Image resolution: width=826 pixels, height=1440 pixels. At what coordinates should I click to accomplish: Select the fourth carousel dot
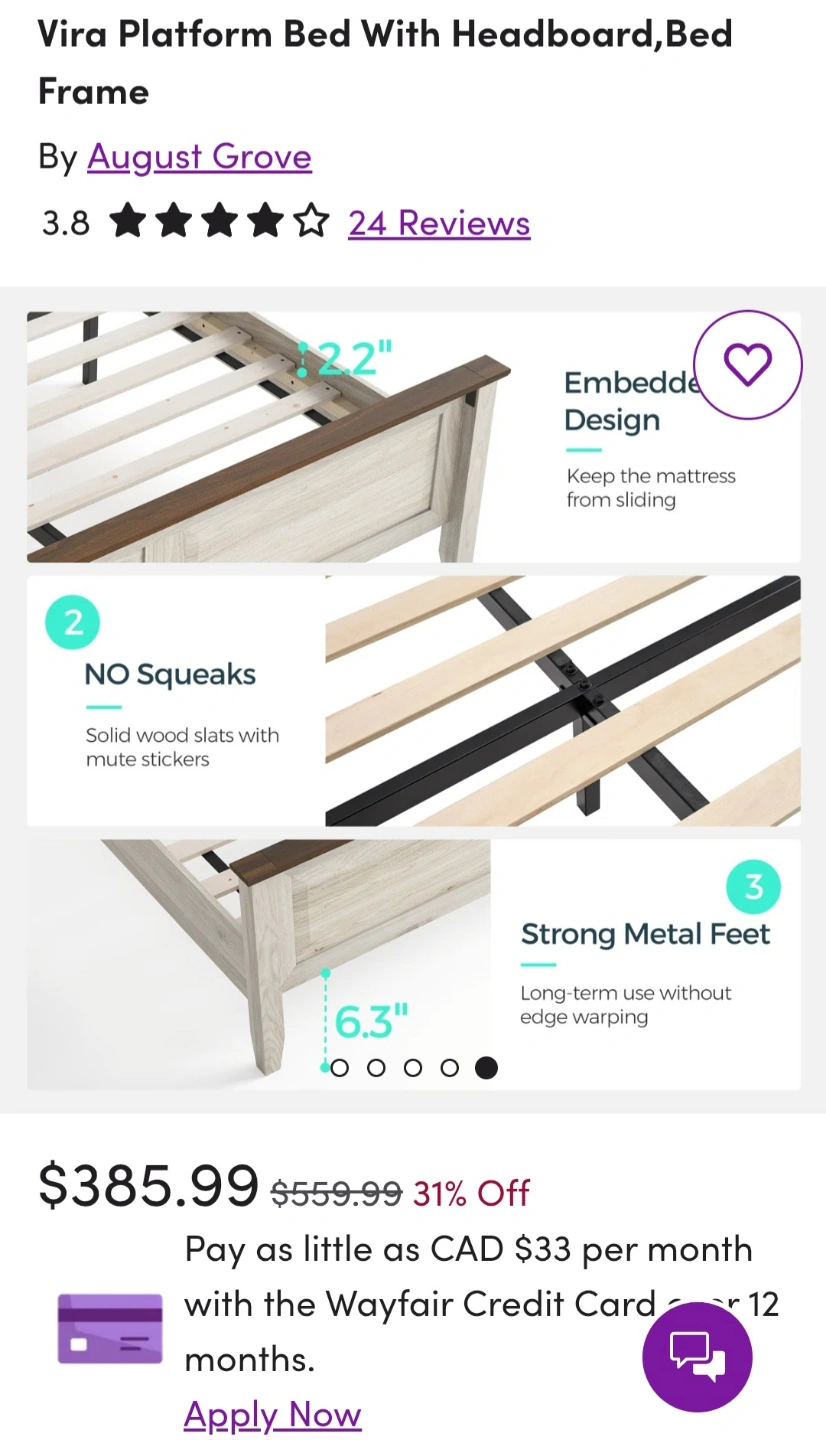pos(450,1068)
